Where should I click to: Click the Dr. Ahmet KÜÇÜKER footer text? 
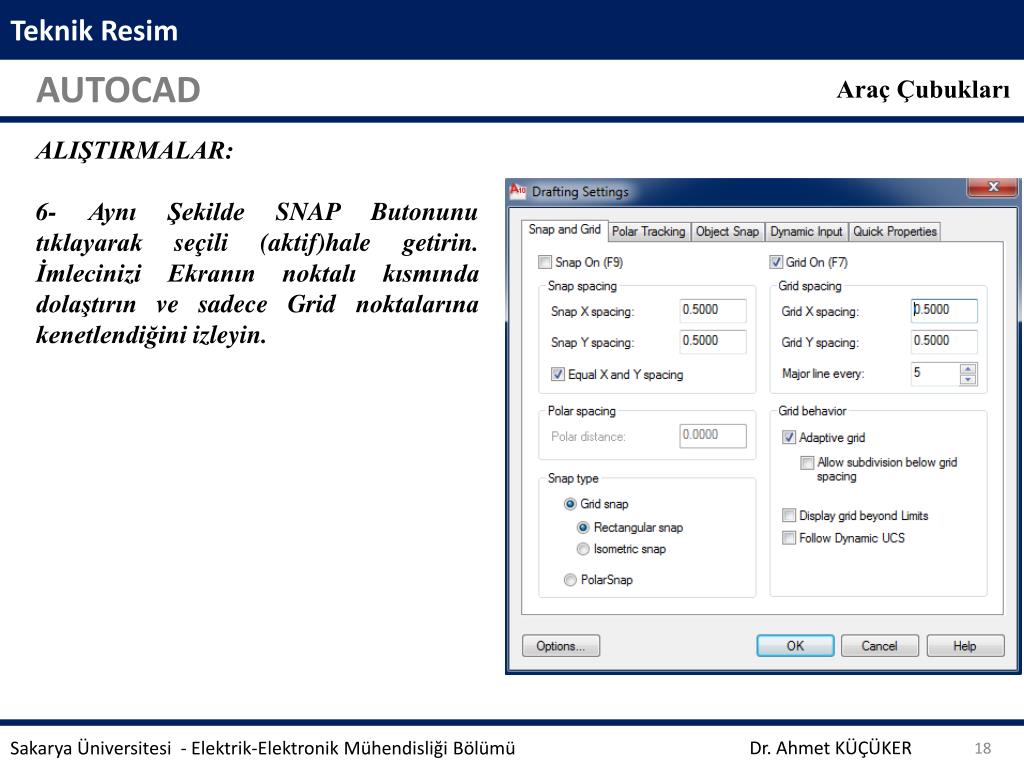[830, 748]
